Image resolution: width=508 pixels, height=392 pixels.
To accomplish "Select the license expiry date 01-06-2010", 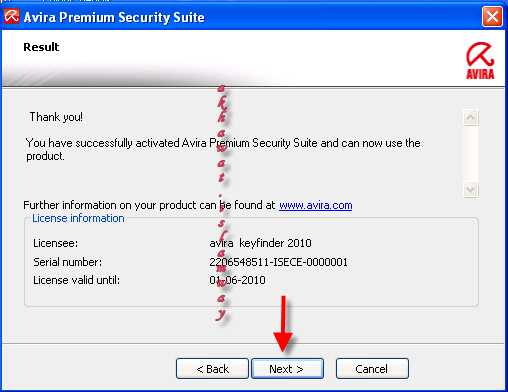I will (237, 280).
